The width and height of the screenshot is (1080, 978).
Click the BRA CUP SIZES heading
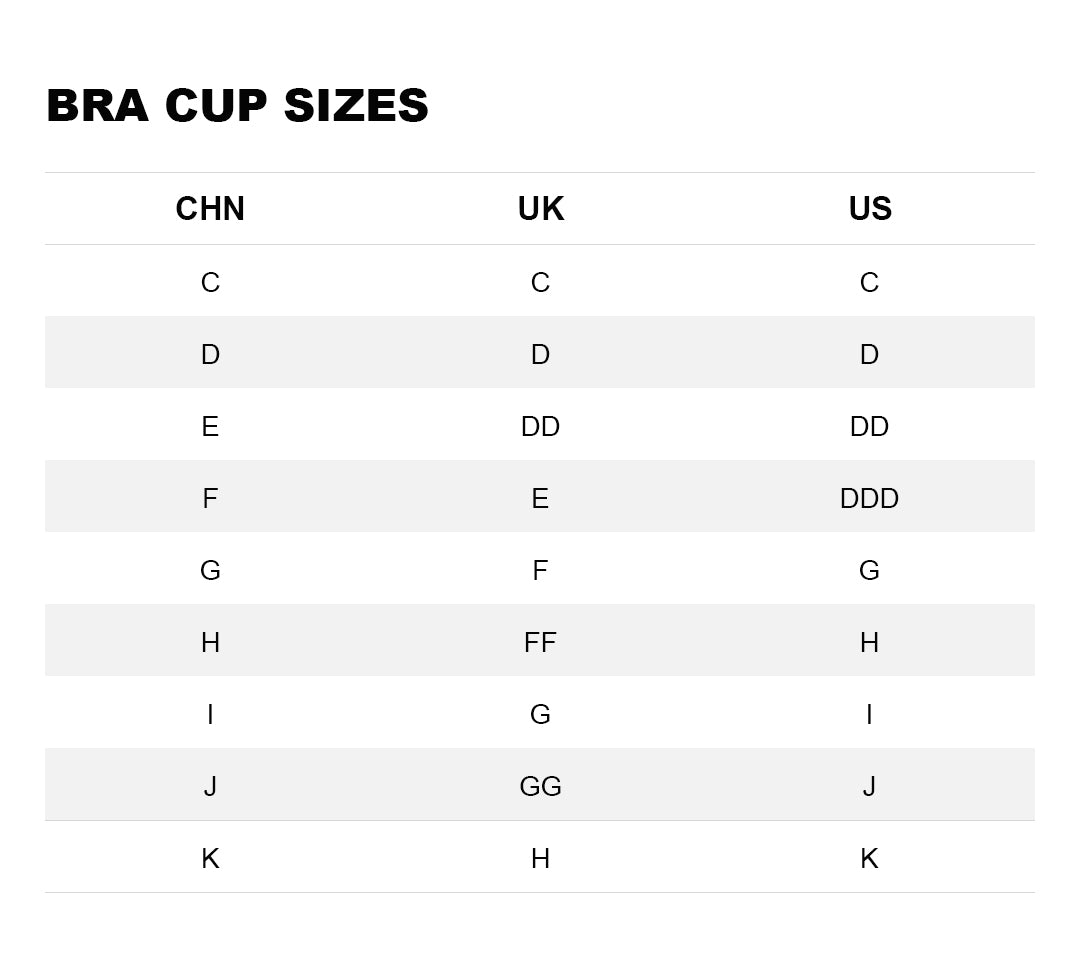pyautogui.click(x=237, y=106)
